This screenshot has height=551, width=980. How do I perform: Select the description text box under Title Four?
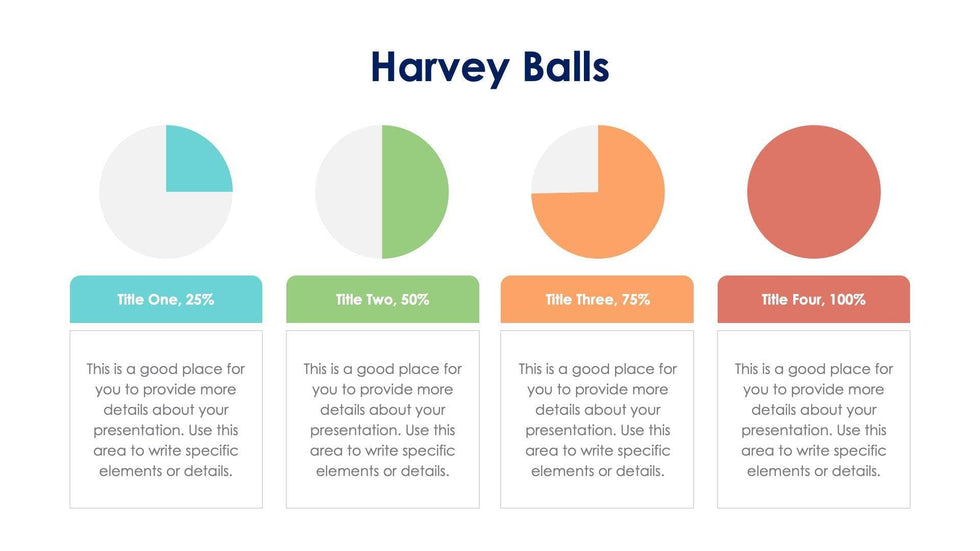point(813,419)
